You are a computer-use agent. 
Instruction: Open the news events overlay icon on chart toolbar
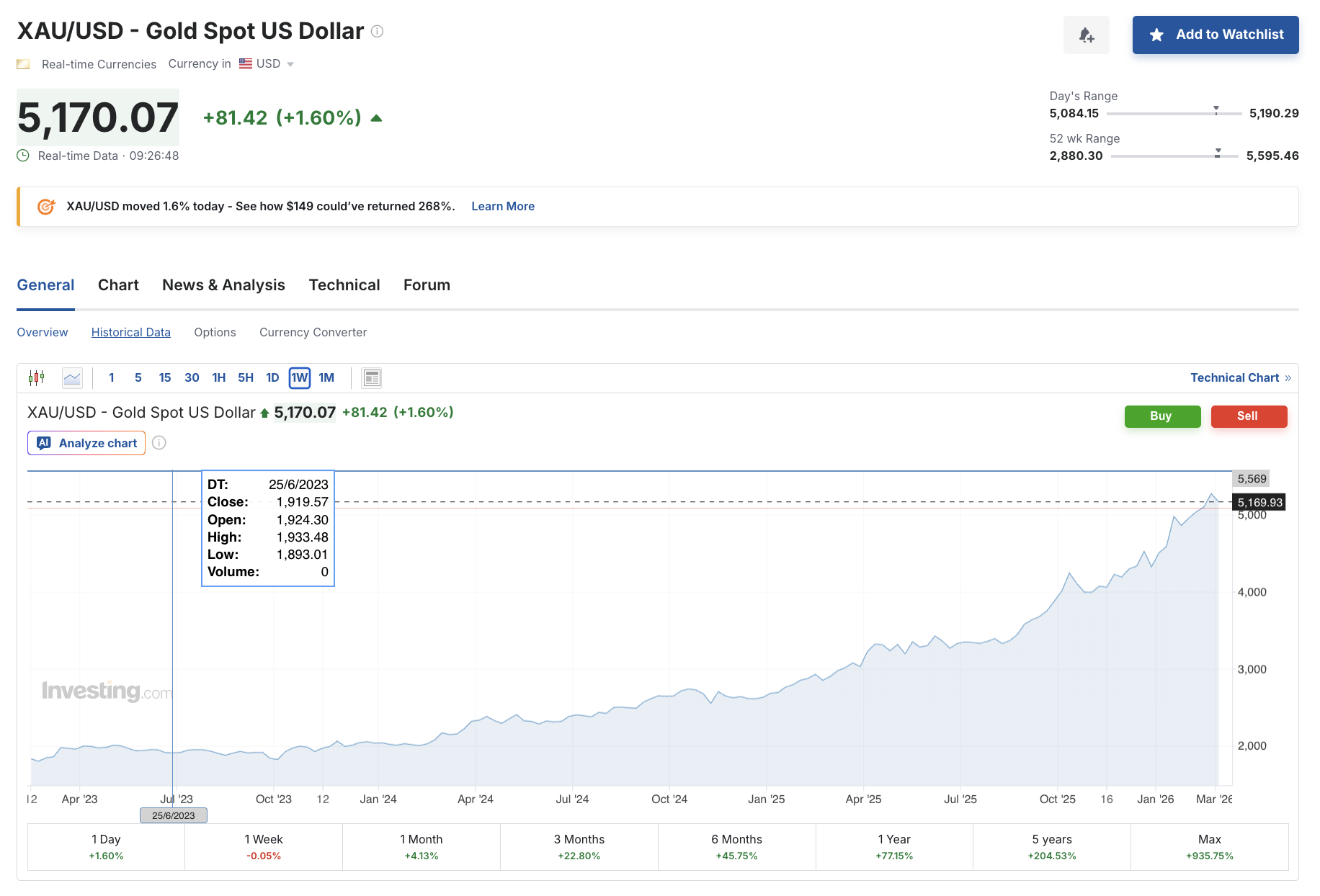[x=371, y=377]
